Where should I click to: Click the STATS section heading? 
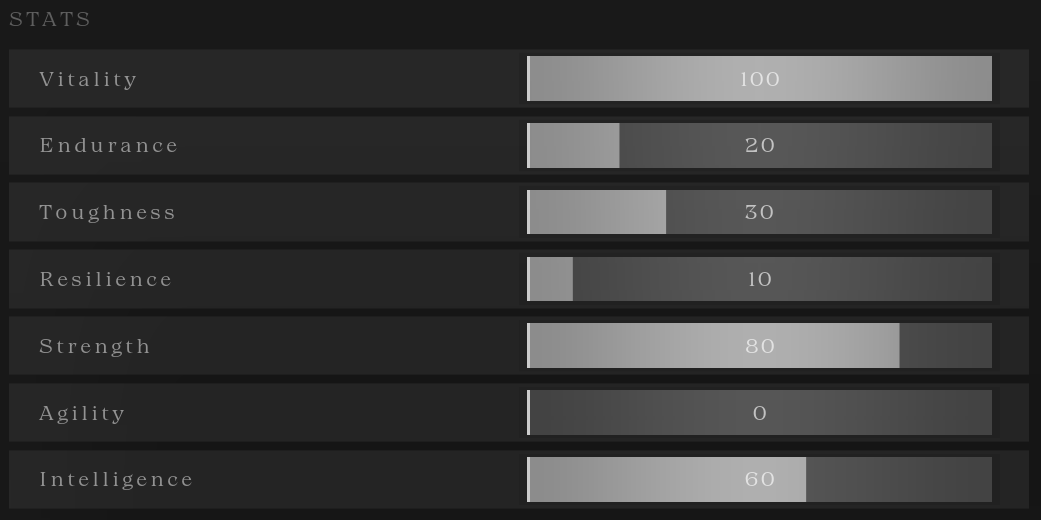(50, 20)
